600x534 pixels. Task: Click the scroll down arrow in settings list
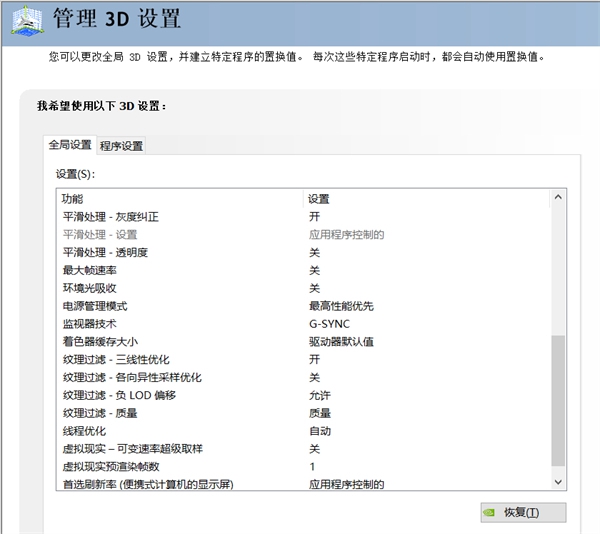click(x=558, y=482)
